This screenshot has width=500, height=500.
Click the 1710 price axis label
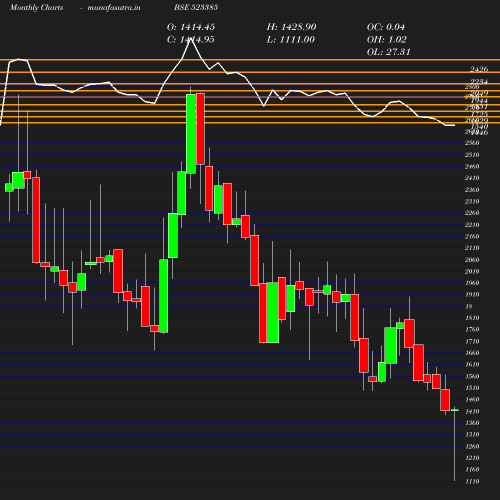tap(472, 341)
